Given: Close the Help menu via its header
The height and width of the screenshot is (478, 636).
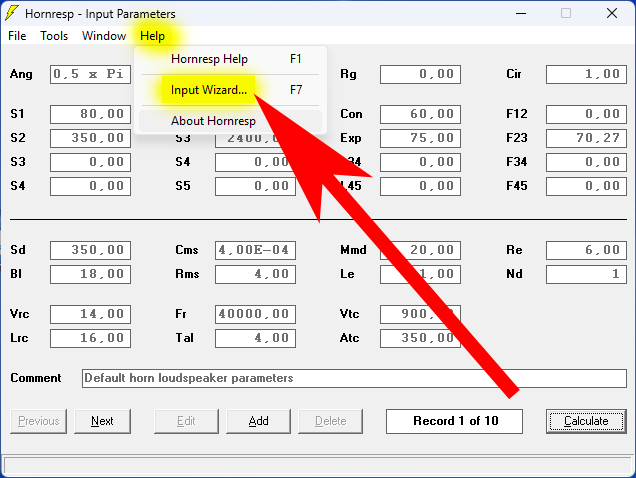Looking at the screenshot, I should 153,36.
